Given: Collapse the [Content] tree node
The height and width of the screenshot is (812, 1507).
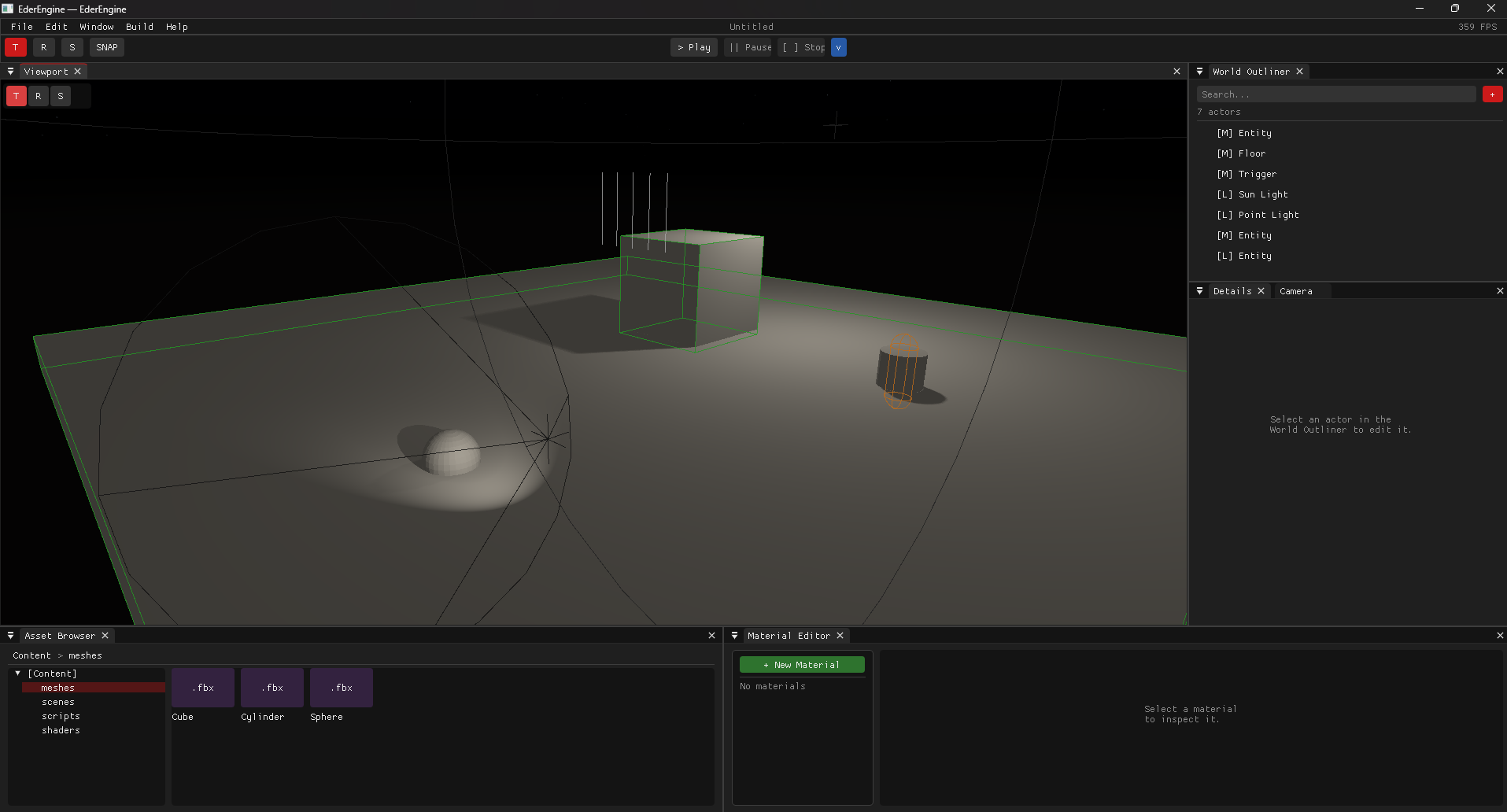Looking at the screenshot, I should [x=17, y=674].
